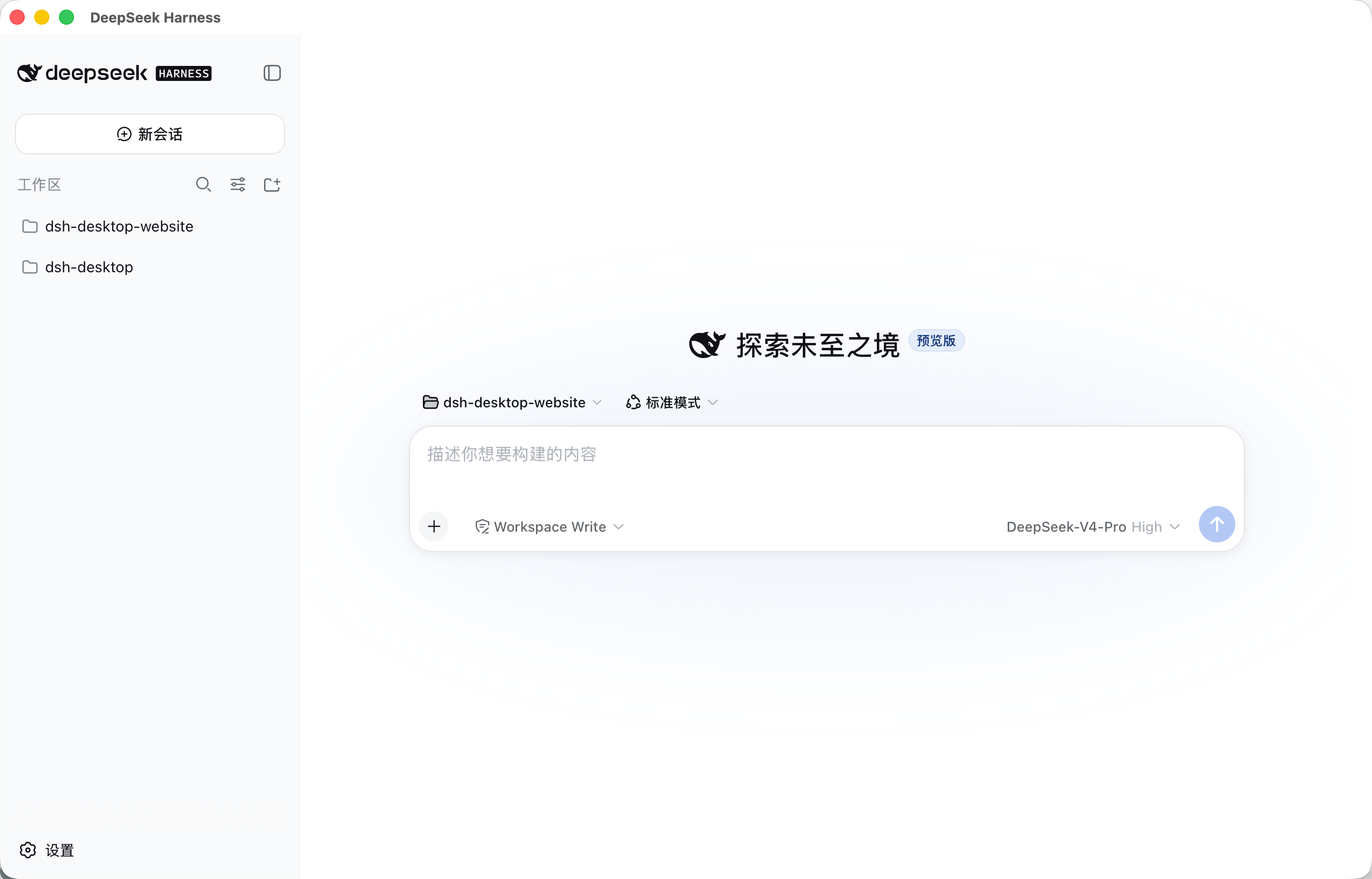The height and width of the screenshot is (879, 1372).
Task: Click the whale logo beside the heading
Action: pos(707,345)
